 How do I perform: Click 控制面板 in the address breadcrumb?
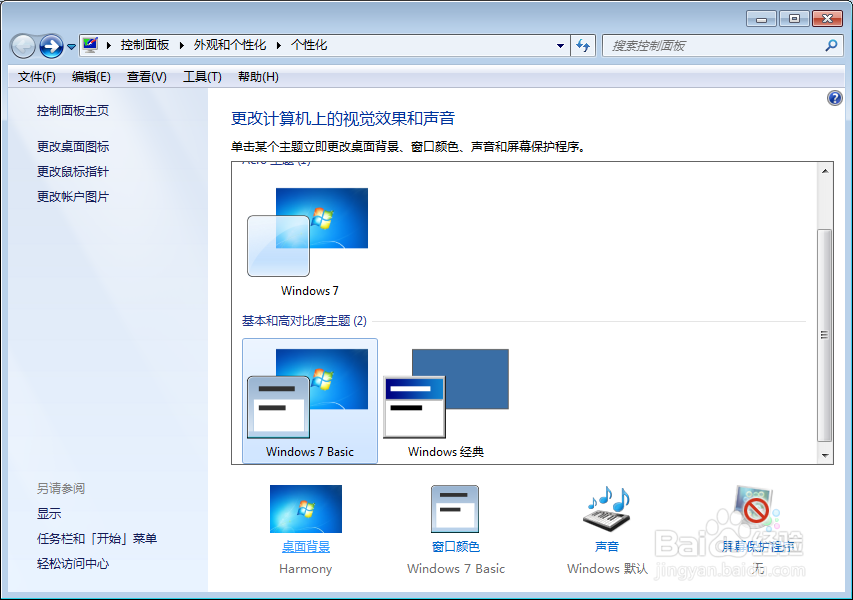(145, 45)
